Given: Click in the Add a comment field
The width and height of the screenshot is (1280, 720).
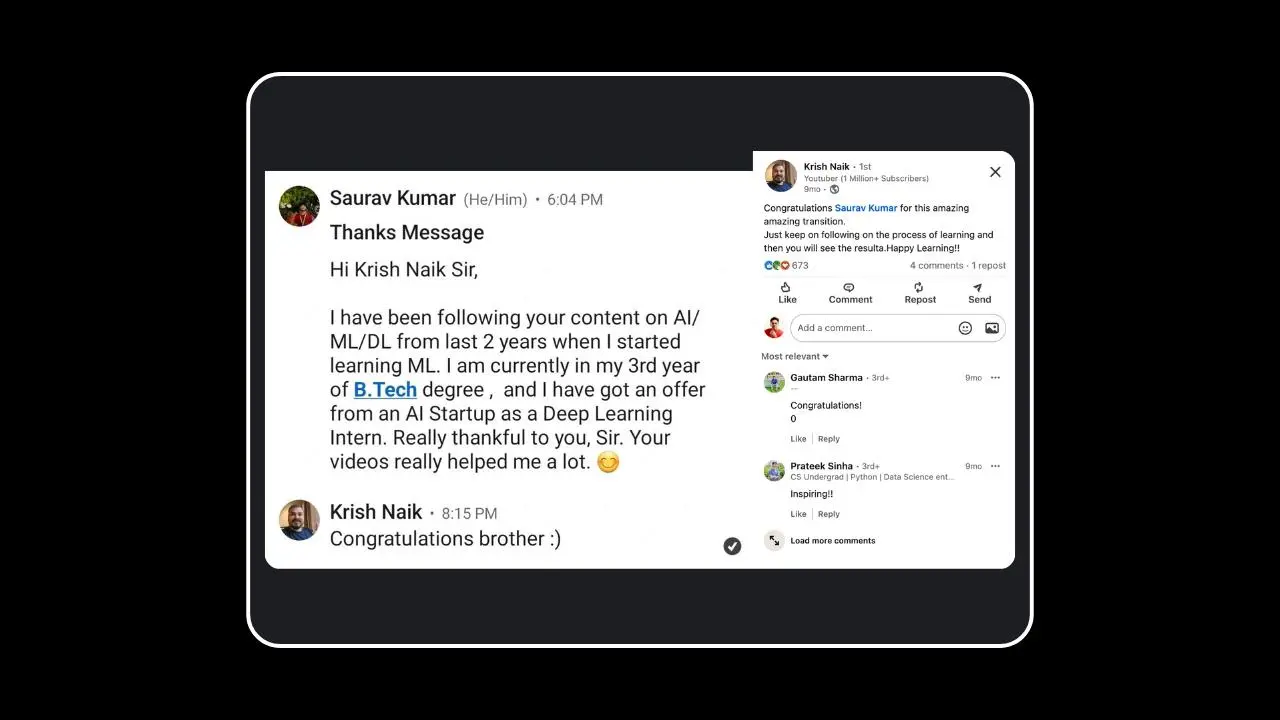Looking at the screenshot, I should (870, 328).
